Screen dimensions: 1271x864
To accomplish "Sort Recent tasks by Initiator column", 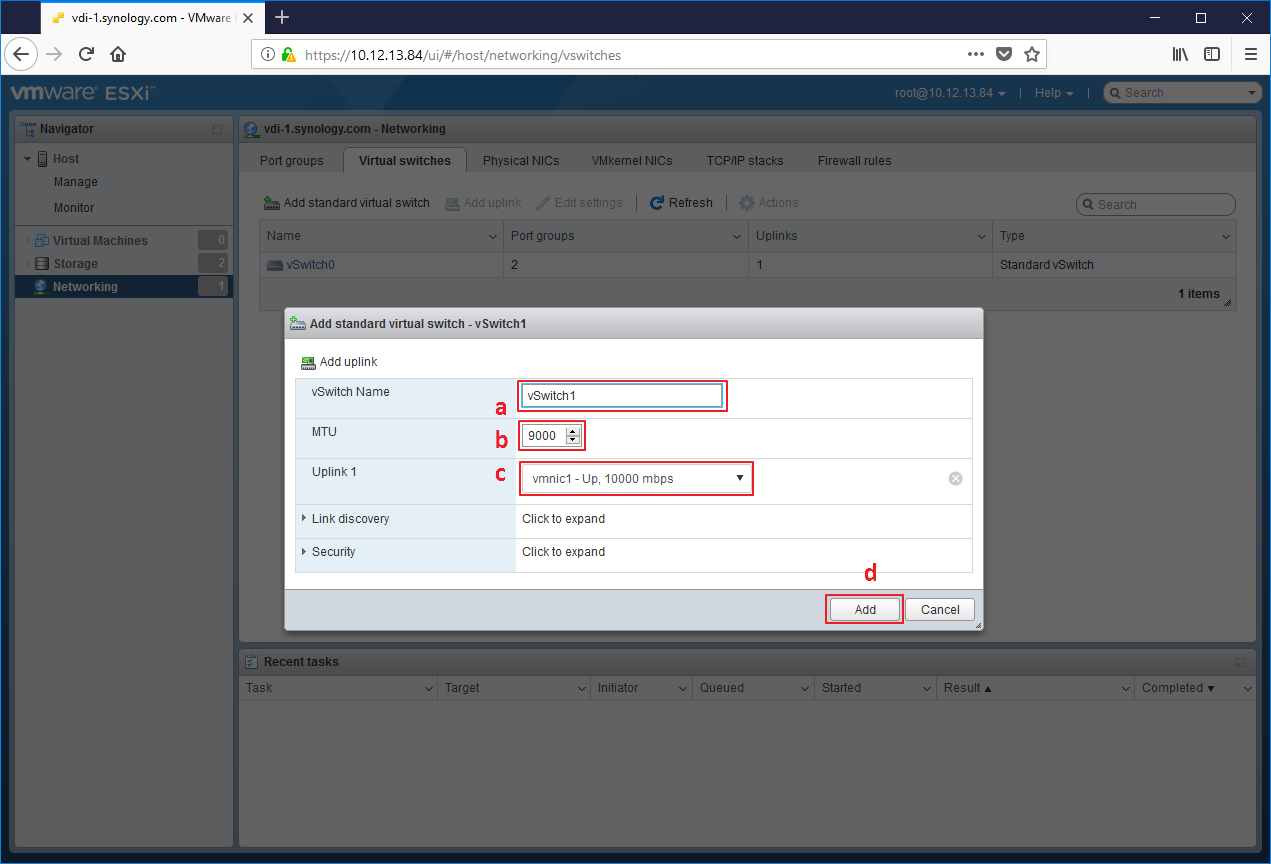I will [x=641, y=688].
